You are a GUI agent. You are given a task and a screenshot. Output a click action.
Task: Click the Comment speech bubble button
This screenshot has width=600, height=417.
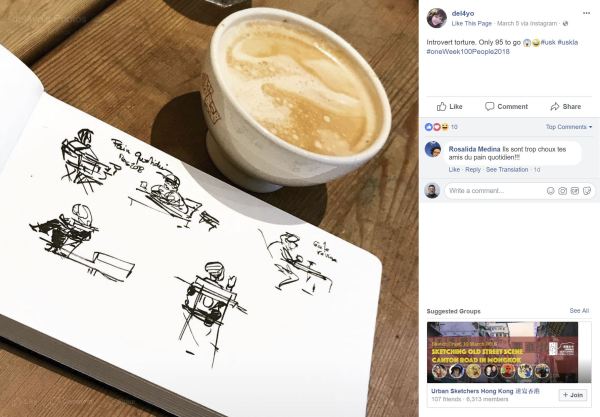[506, 106]
